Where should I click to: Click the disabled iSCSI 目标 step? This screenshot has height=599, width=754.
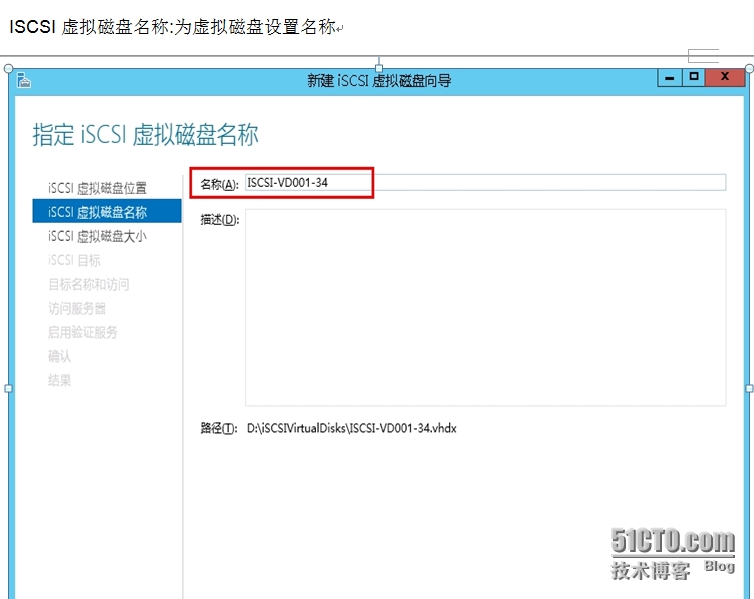click(x=74, y=260)
